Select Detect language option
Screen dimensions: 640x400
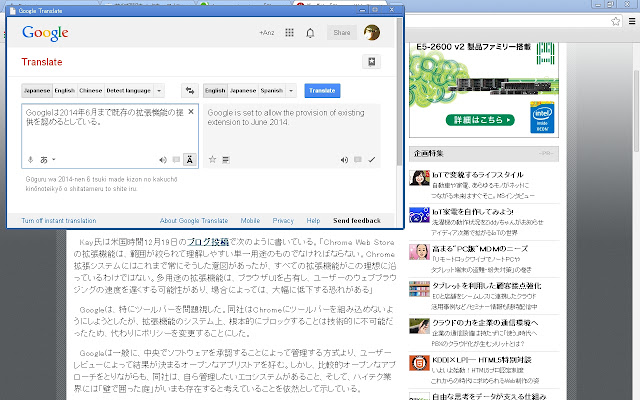click(129, 91)
